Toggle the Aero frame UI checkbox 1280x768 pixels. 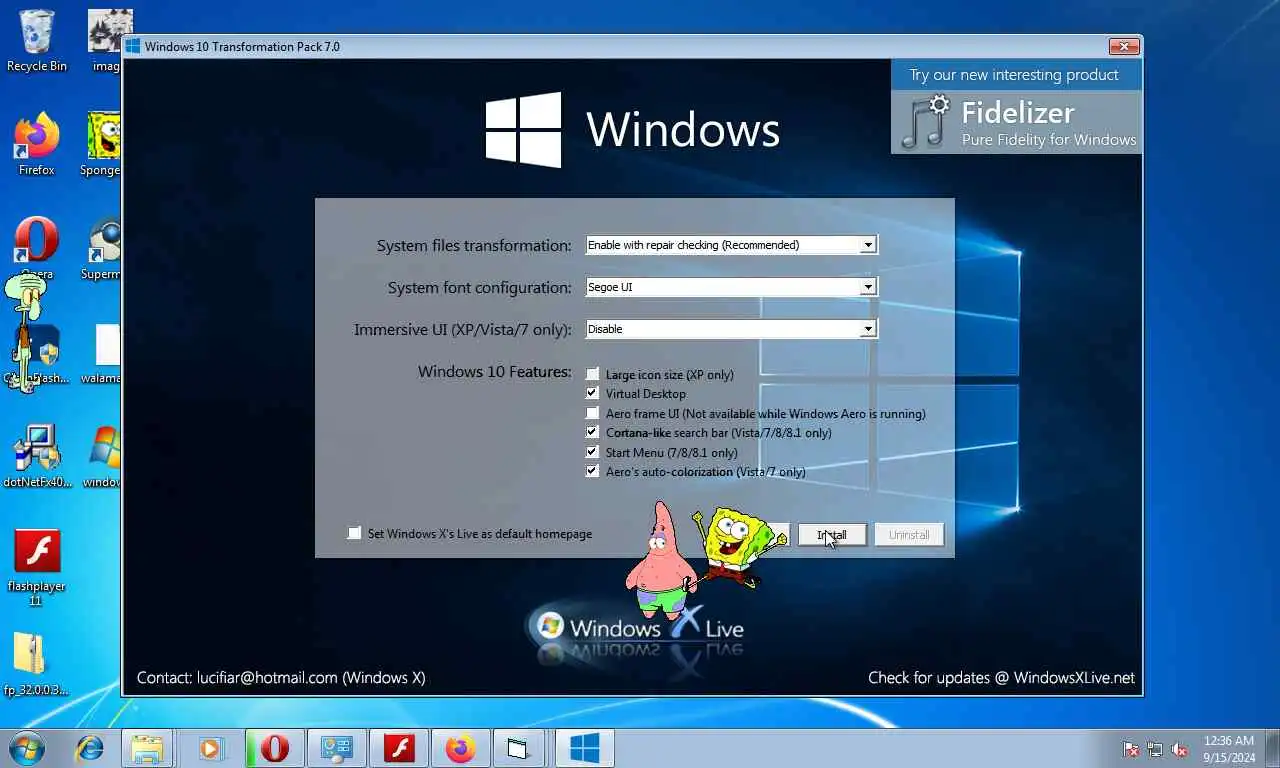coord(592,413)
